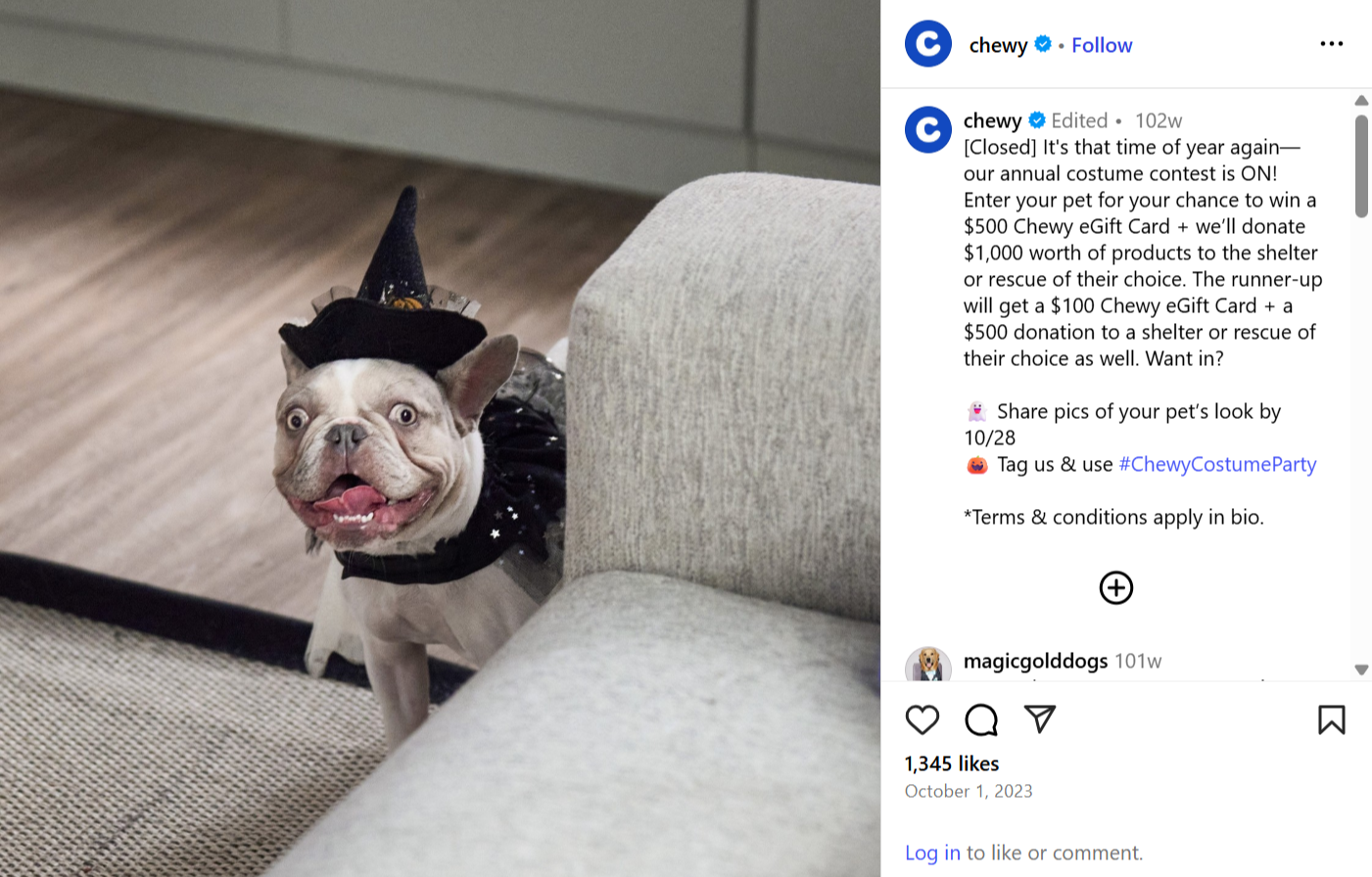Viewport: 1372px width, 877px height.
Task: Click Chewy avatar beside the caption
Action: pyautogui.click(x=928, y=130)
